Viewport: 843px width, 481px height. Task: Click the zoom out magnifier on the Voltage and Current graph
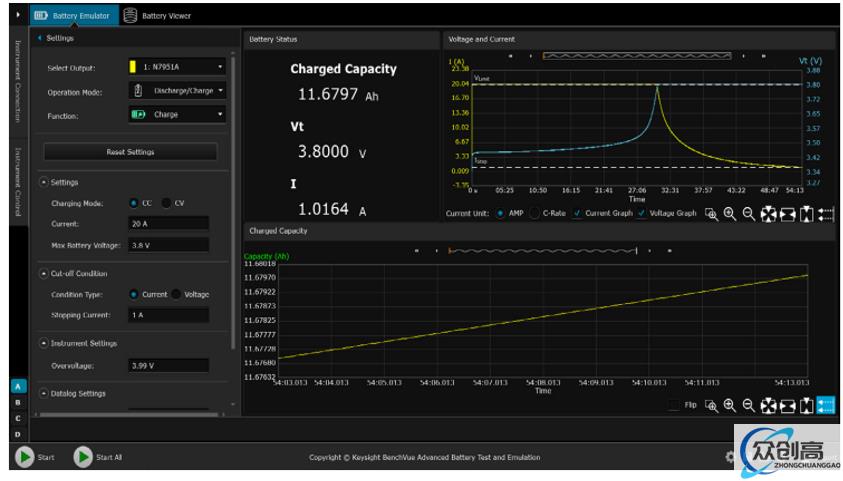point(748,214)
